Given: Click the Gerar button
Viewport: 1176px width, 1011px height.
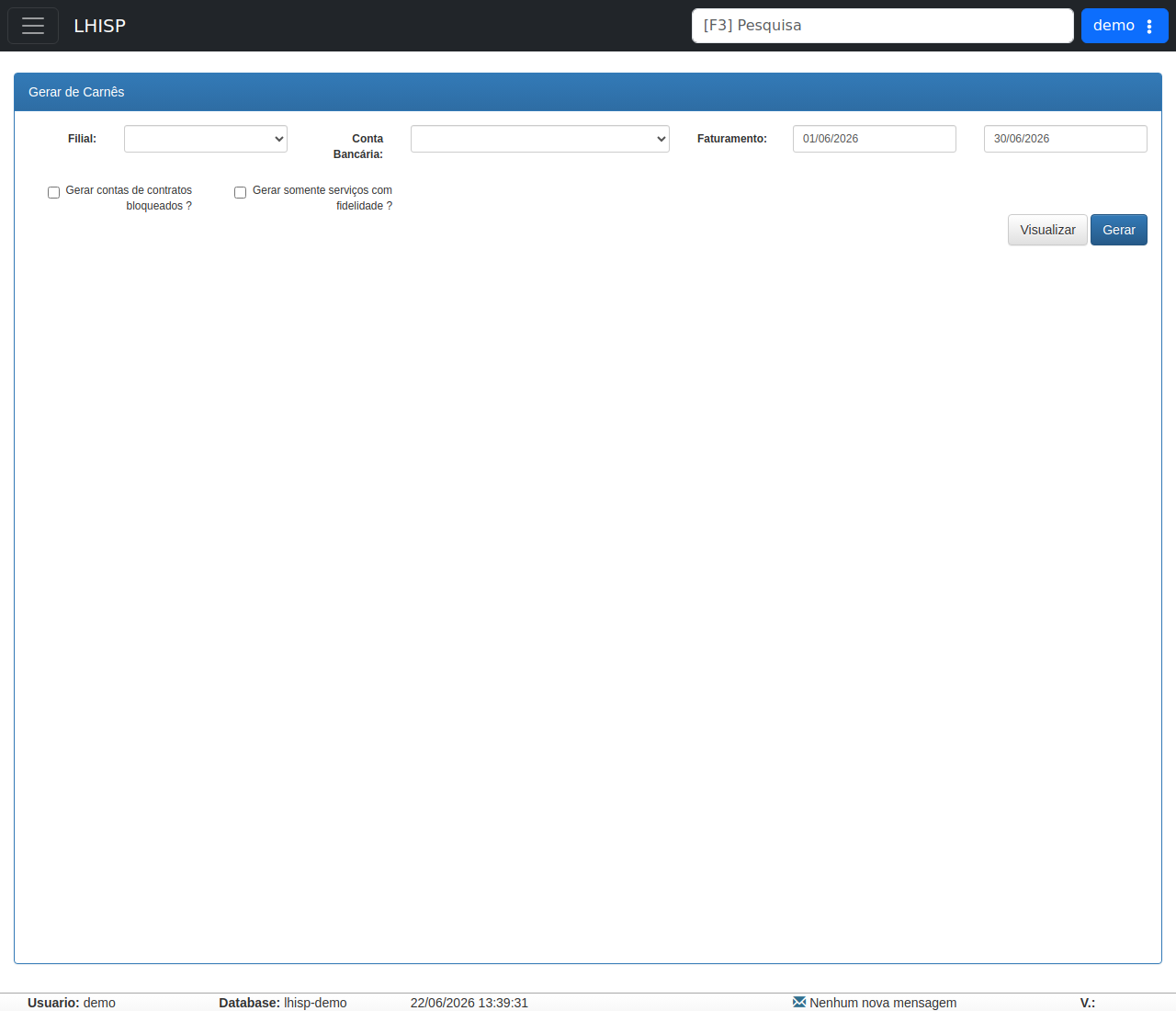Looking at the screenshot, I should point(1119,230).
